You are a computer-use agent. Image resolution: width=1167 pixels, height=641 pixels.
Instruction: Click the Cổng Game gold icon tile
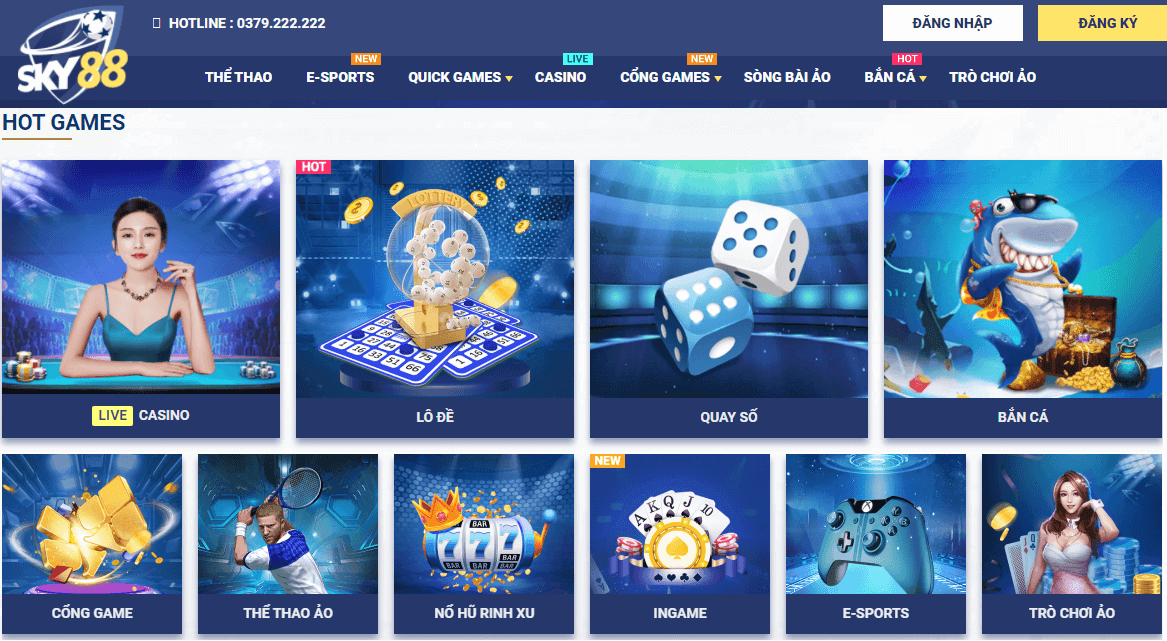pos(92,544)
